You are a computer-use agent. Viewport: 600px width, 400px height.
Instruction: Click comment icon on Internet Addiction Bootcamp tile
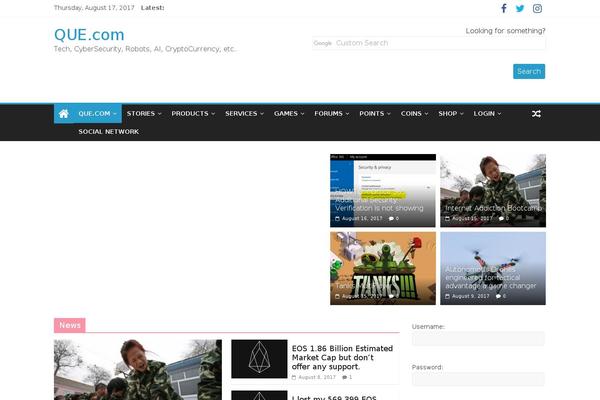pos(501,219)
